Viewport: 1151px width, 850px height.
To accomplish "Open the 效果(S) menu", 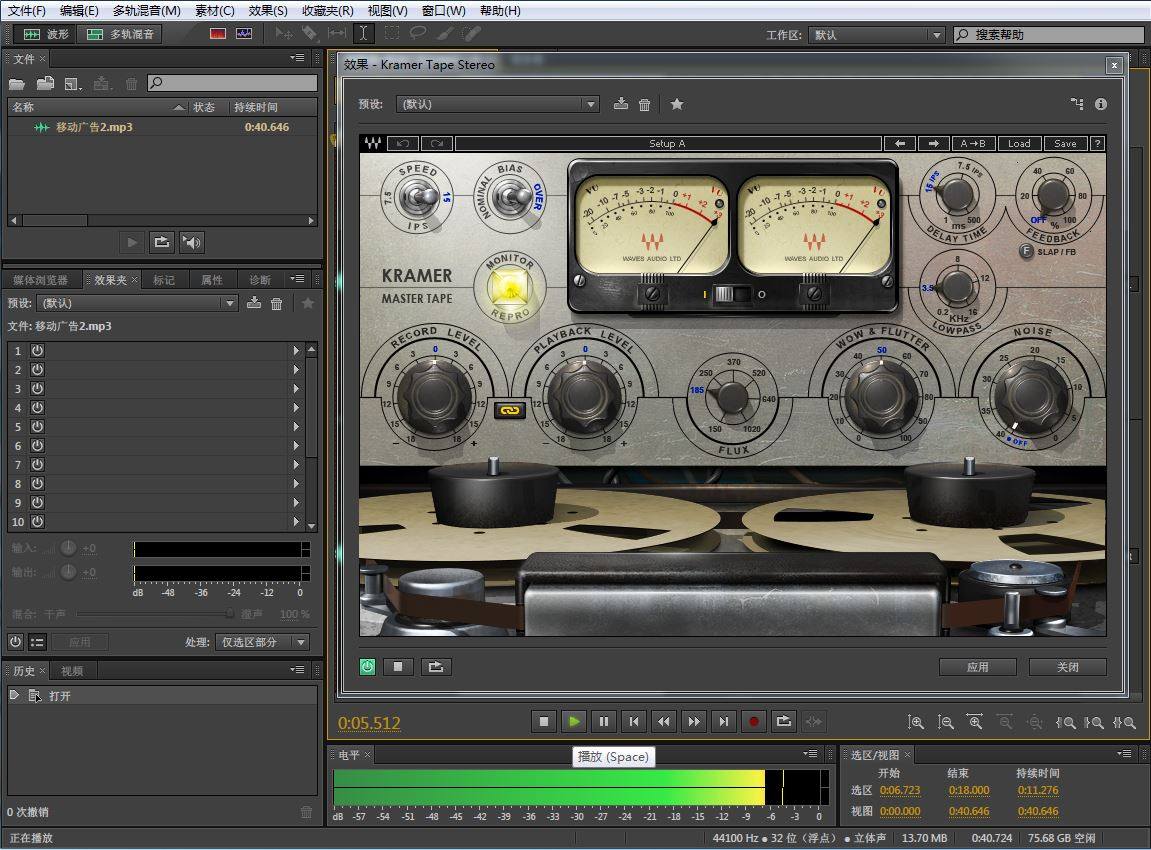I will pos(268,11).
